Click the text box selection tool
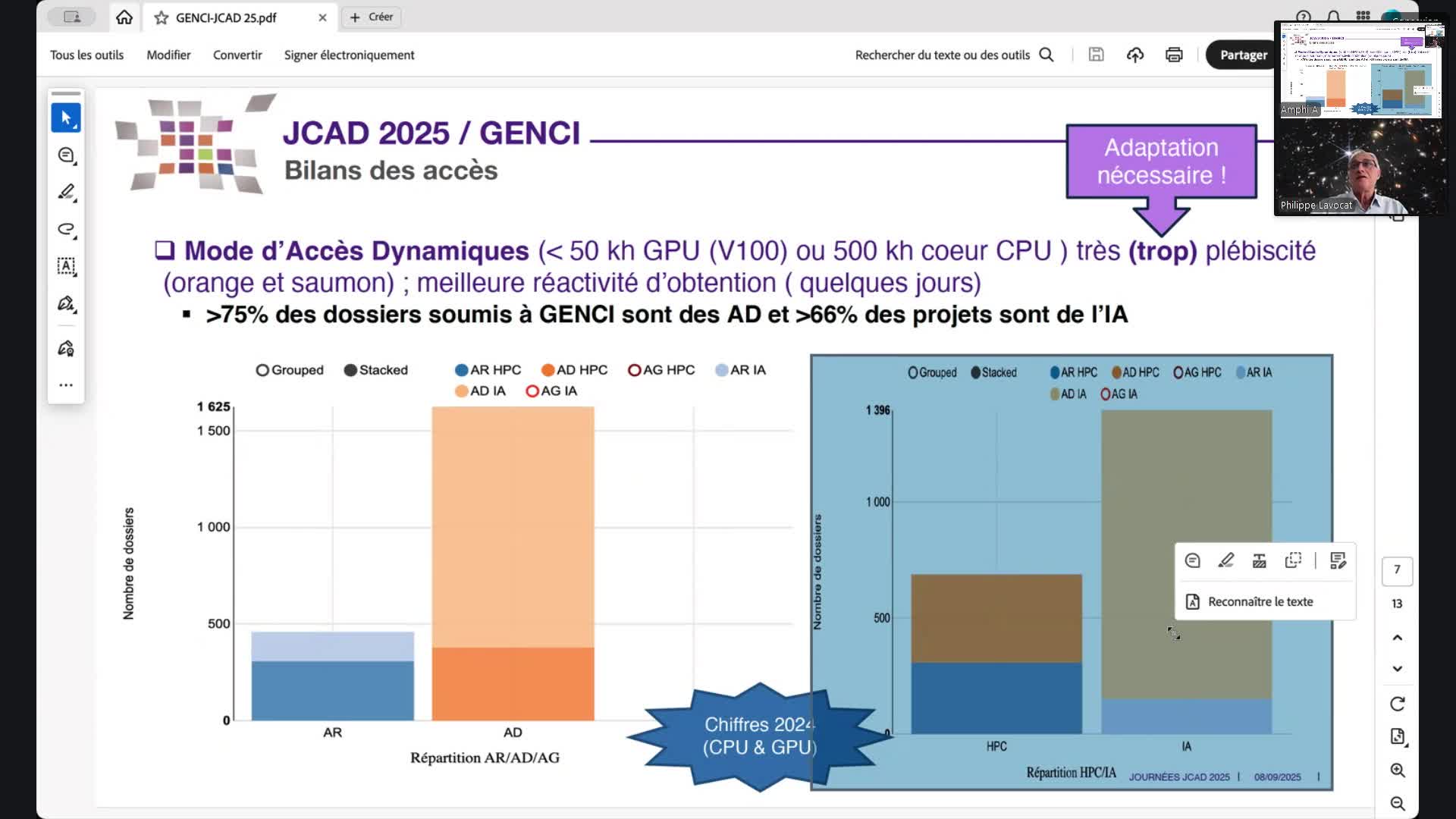 (x=66, y=266)
